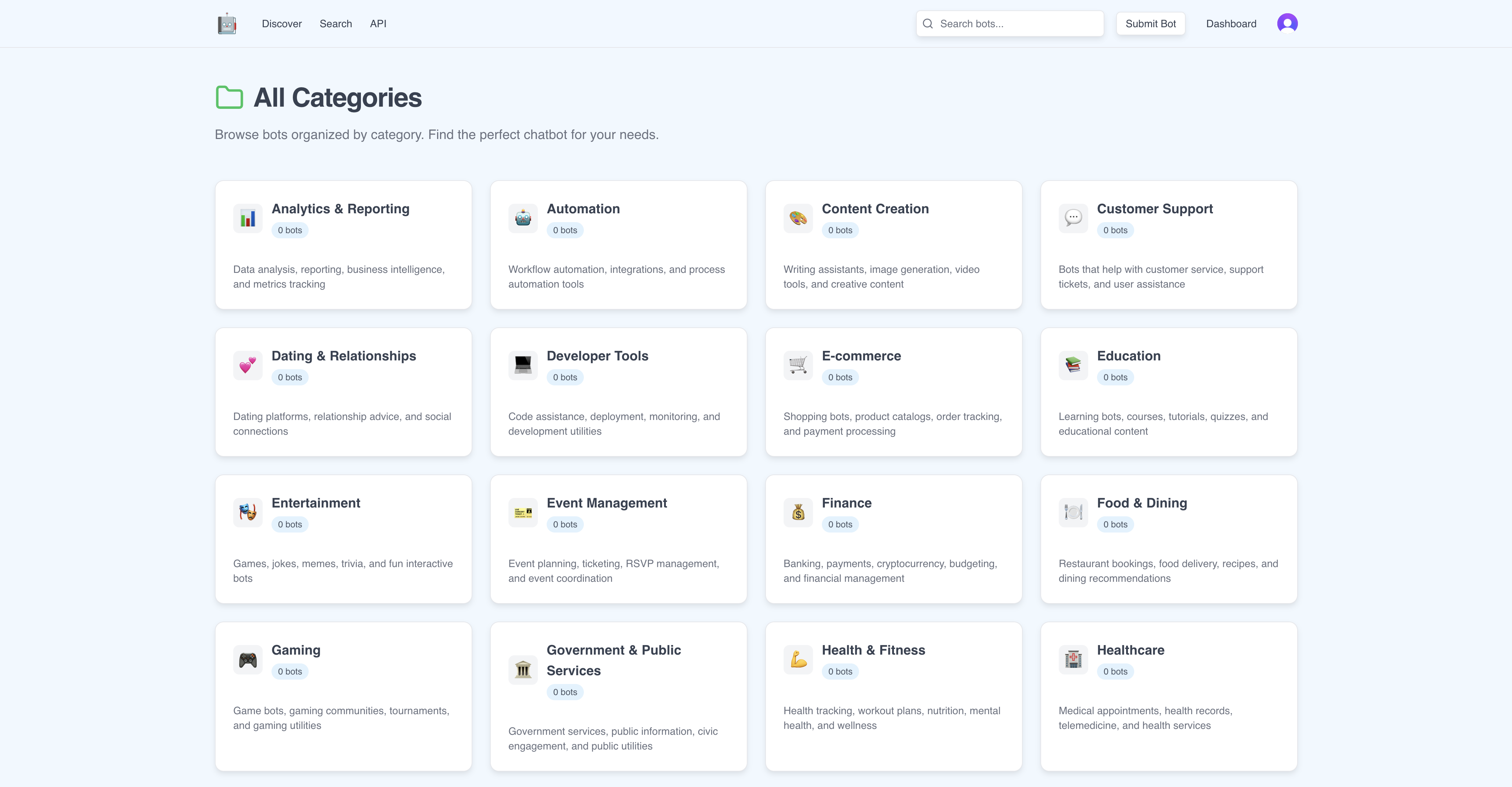Viewport: 1512px width, 787px height.
Task: Click the robot logo in the navbar
Action: pyautogui.click(x=228, y=24)
